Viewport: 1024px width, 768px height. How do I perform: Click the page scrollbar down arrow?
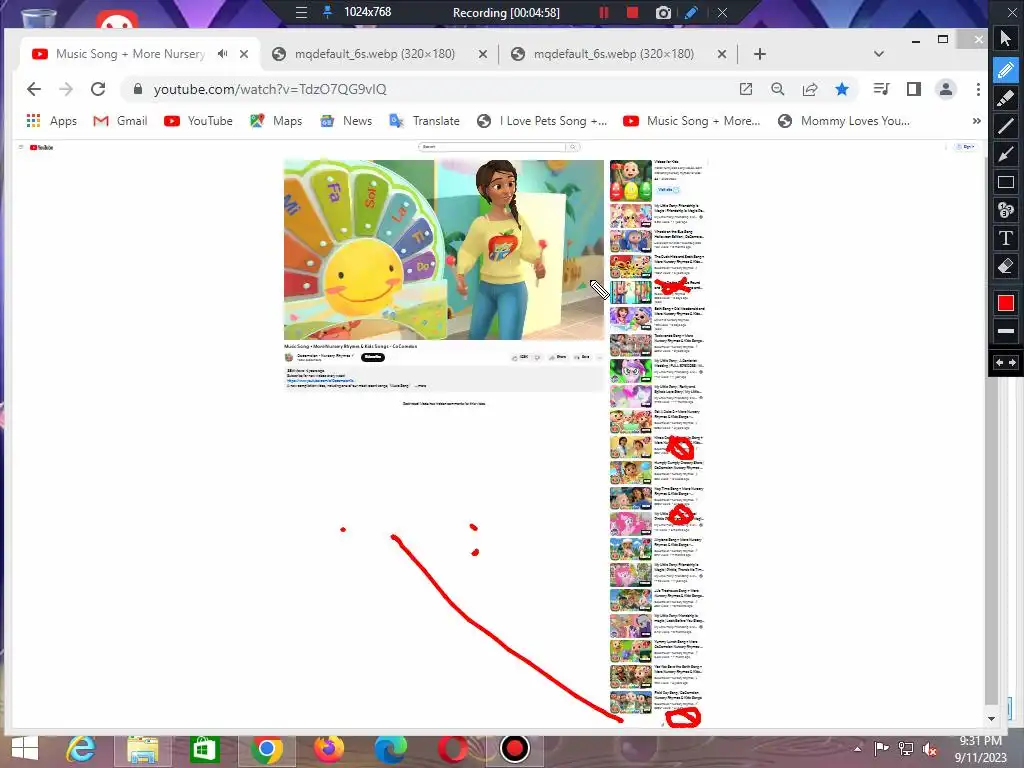[x=991, y=718]
